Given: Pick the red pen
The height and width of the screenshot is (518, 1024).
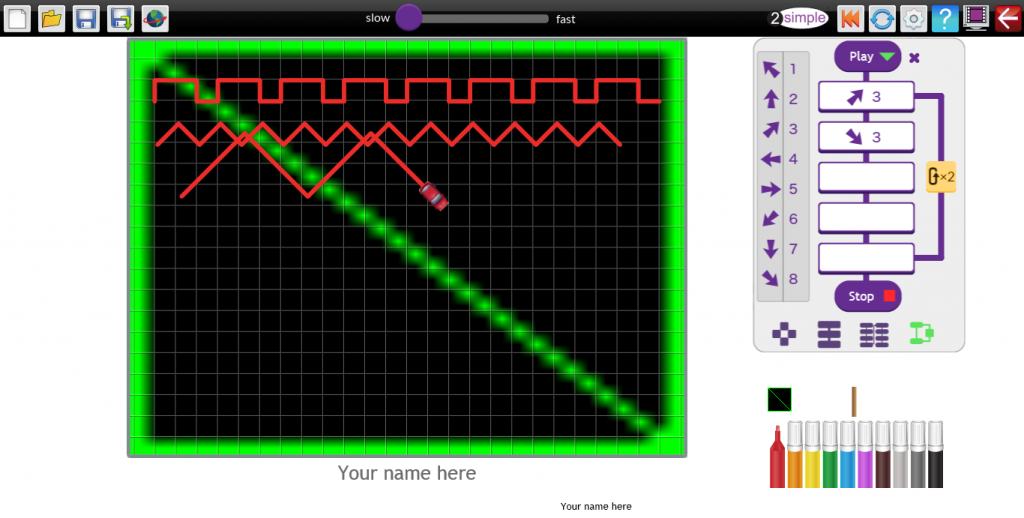Looking at the screenshot, I should coord(777,457).
